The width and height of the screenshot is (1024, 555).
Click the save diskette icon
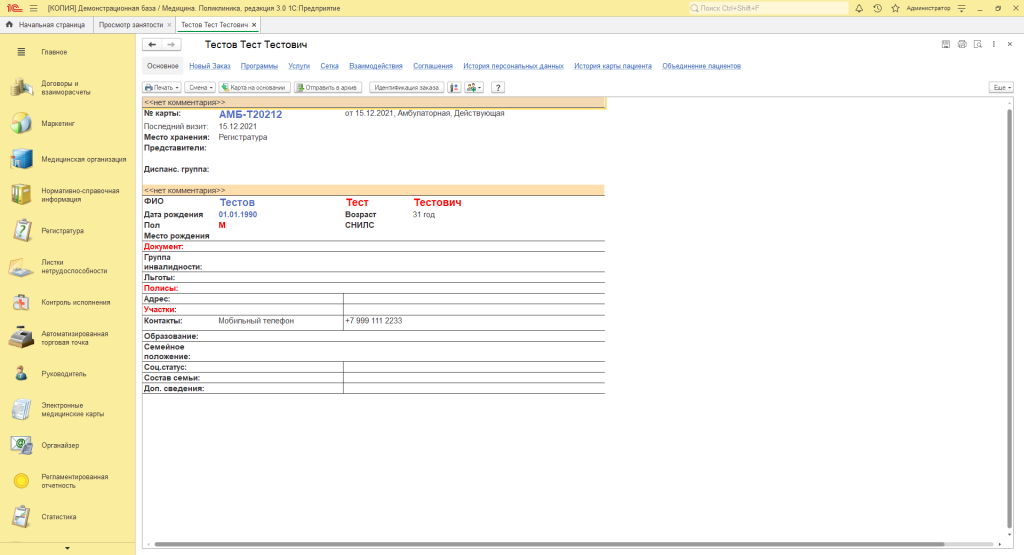[946, 45]
